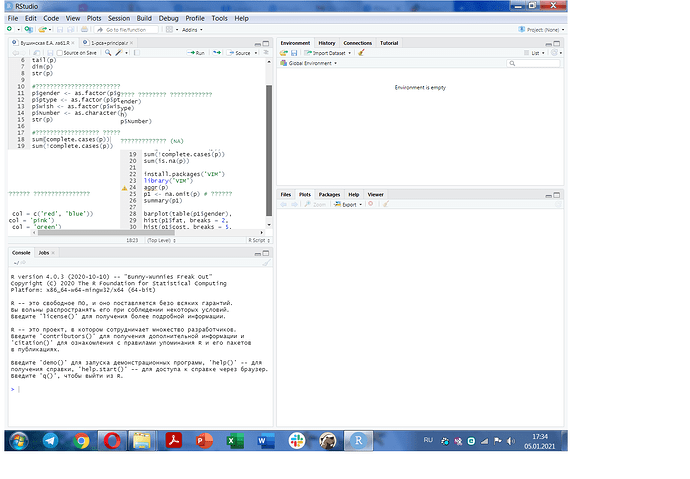Click the Source button in editor
The image size is (690, 479).
coord(239,53)
